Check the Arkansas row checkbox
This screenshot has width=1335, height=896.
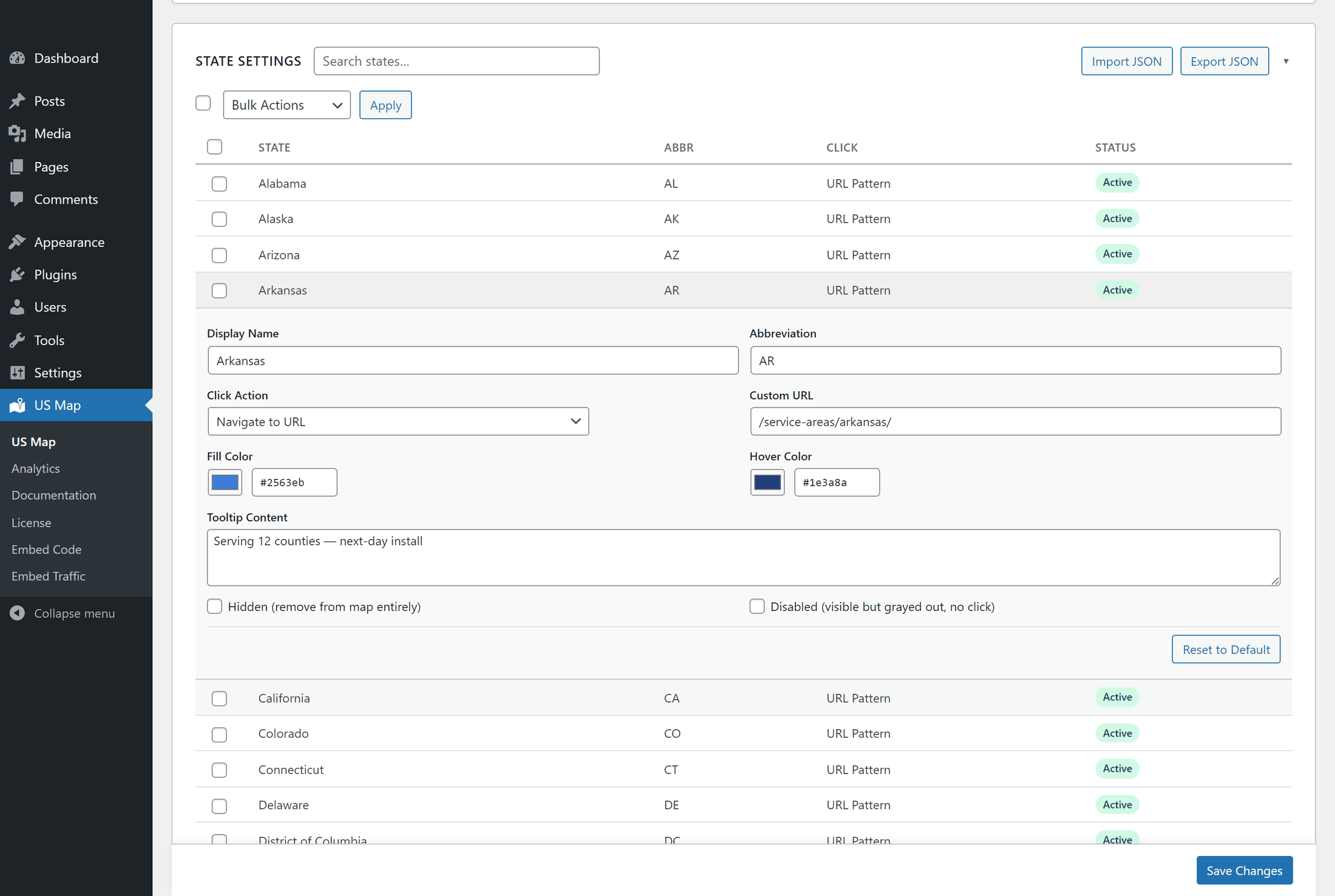[x=220, y=291]
